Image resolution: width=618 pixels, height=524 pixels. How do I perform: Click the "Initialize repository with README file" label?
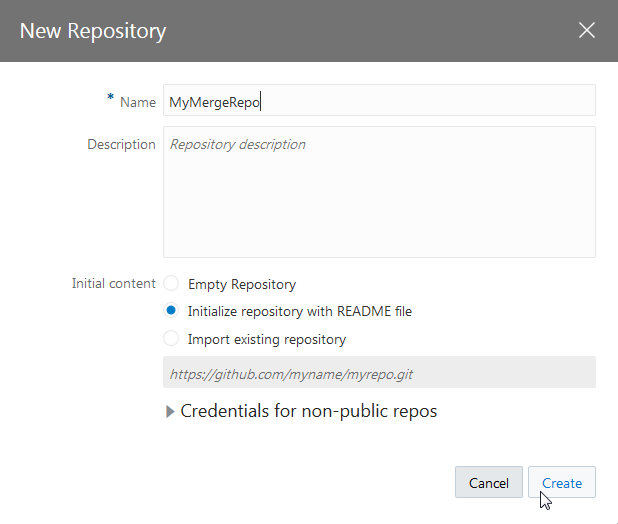point(300,311)
